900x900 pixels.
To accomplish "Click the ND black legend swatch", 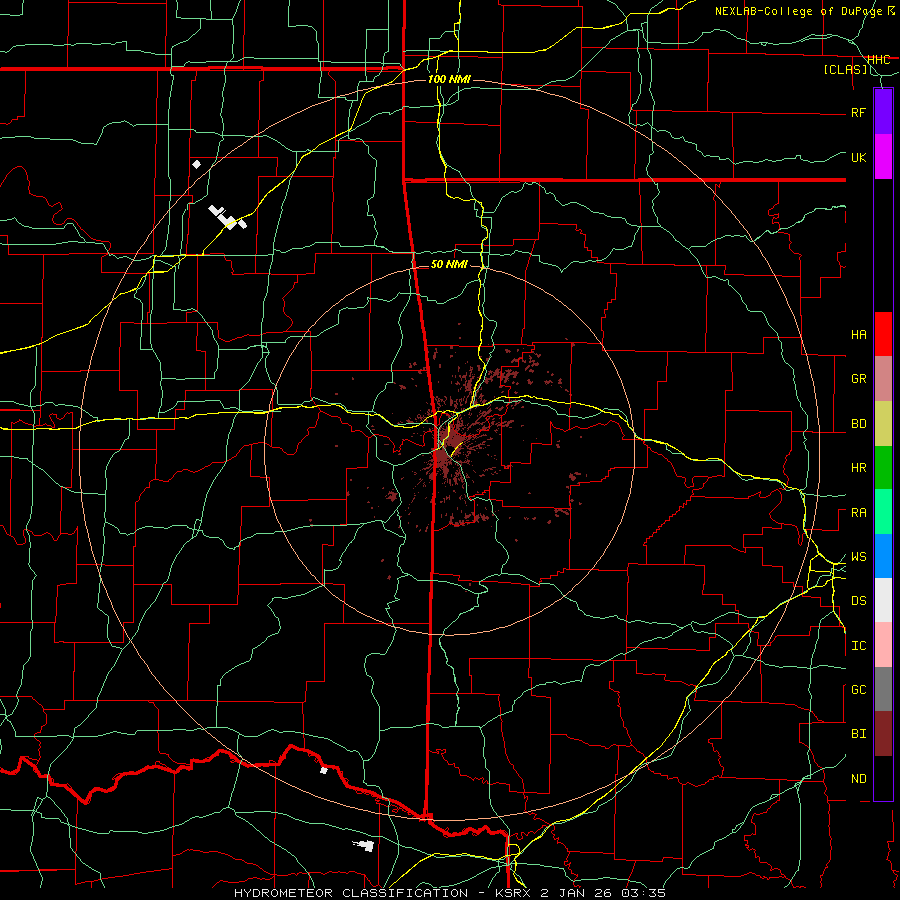I will click(x=883, y=778).
